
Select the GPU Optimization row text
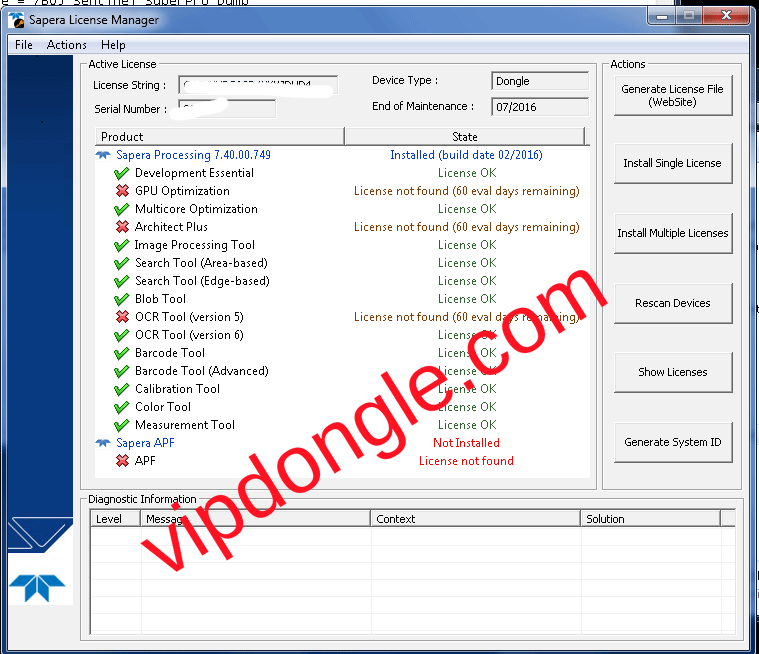[x=182, y=191]
